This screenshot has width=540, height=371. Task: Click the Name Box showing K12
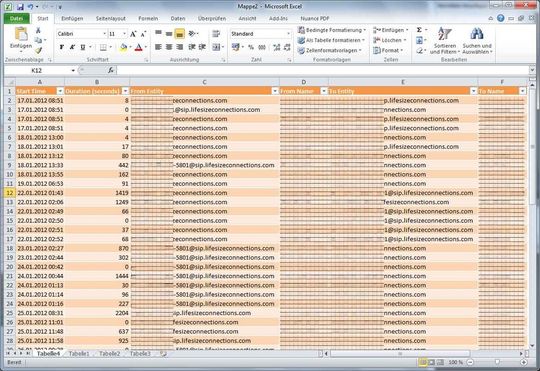tap(37, 70)
